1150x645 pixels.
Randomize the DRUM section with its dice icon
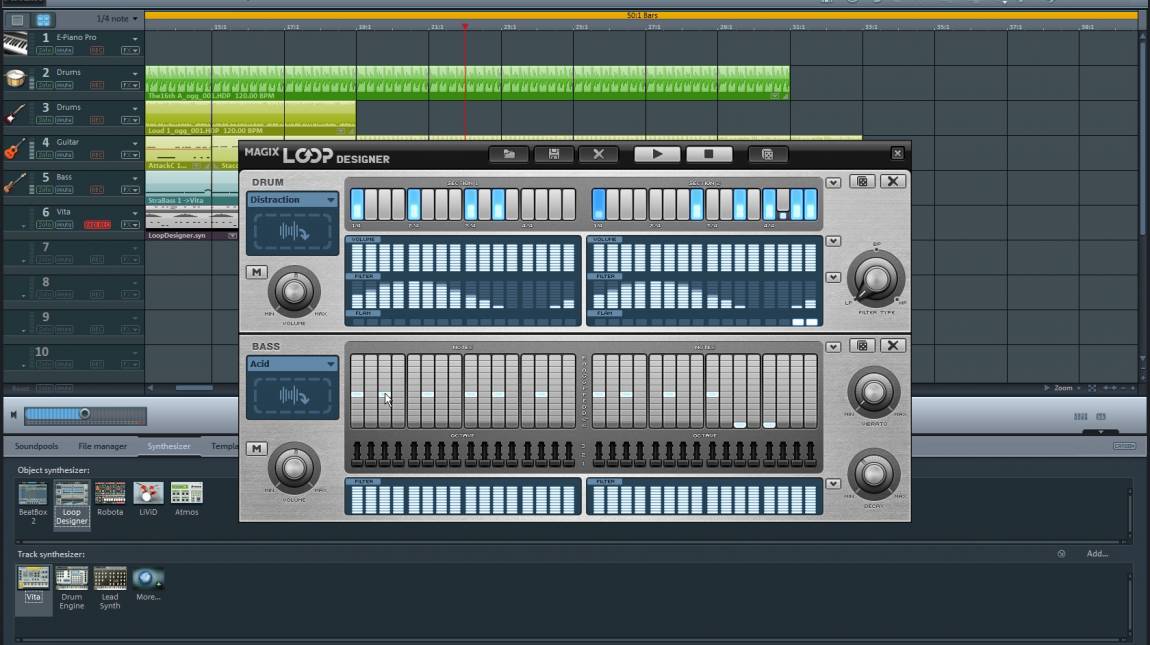(862, 181)
